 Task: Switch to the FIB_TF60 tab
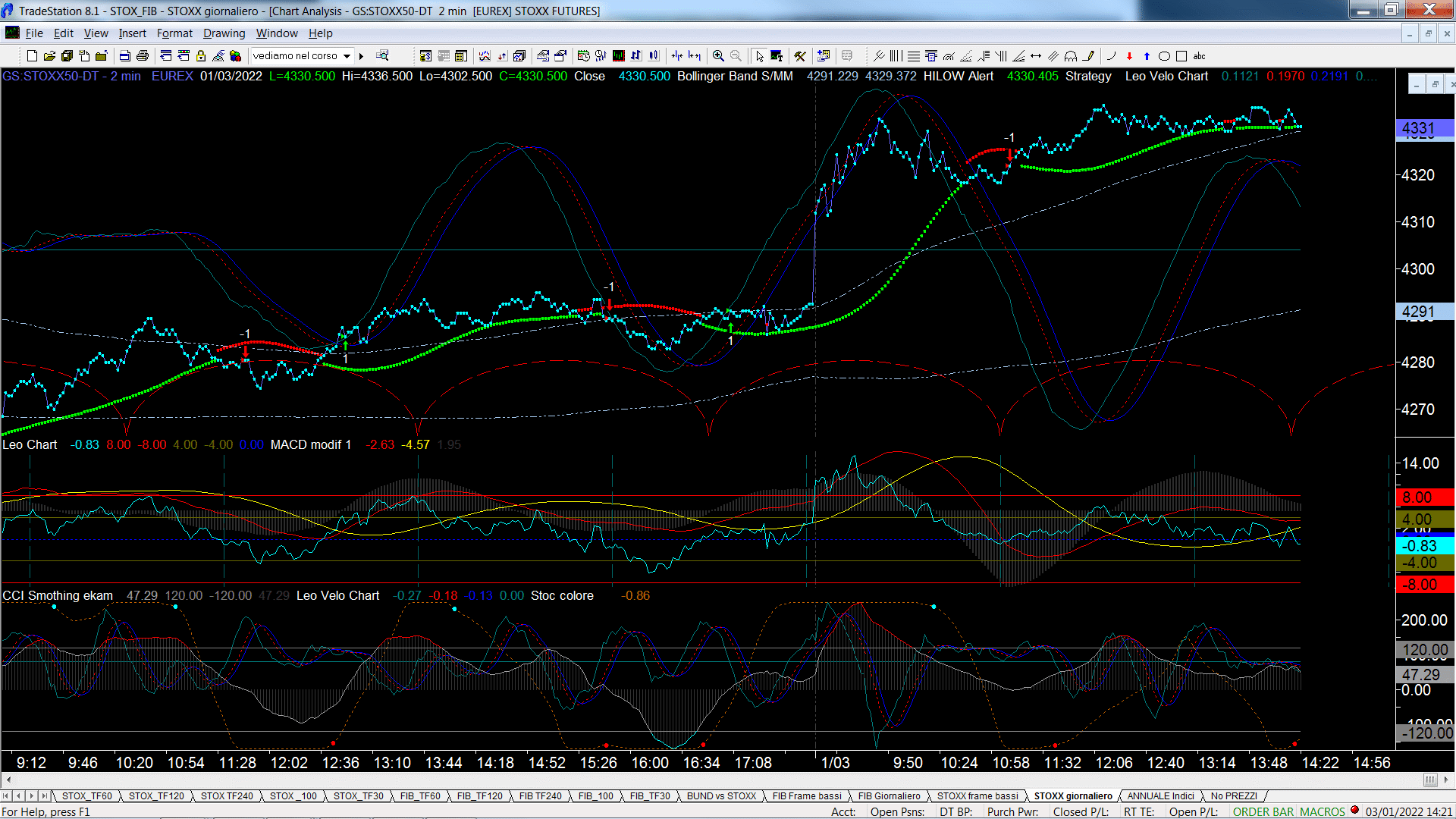420,796
